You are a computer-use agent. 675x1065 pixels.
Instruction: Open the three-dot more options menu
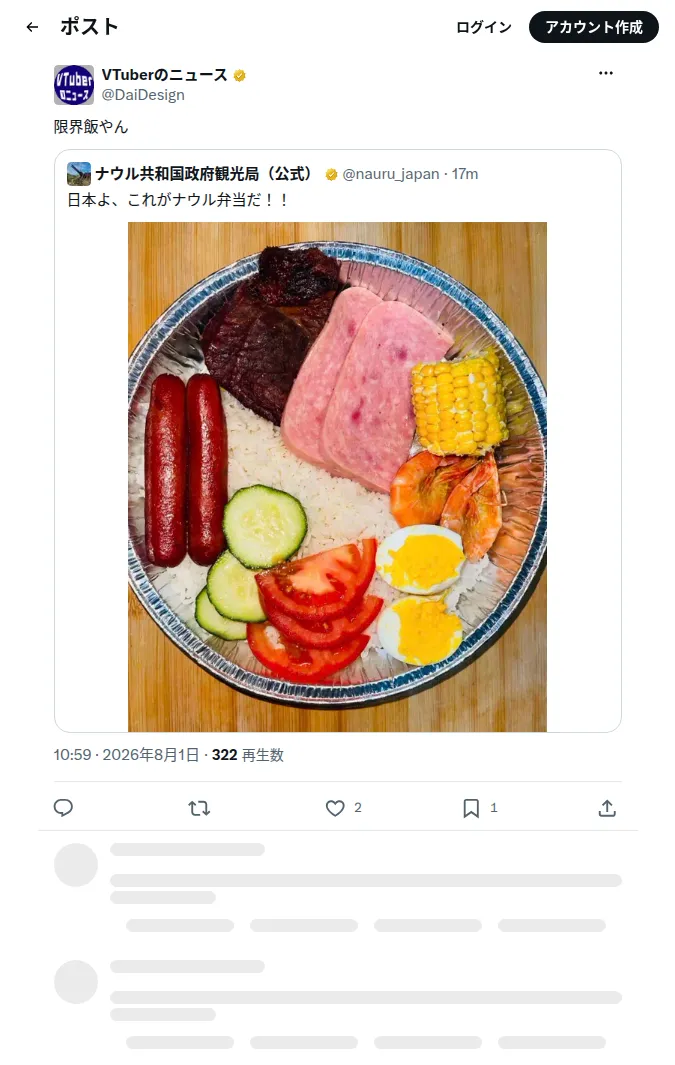click(606, 73)
